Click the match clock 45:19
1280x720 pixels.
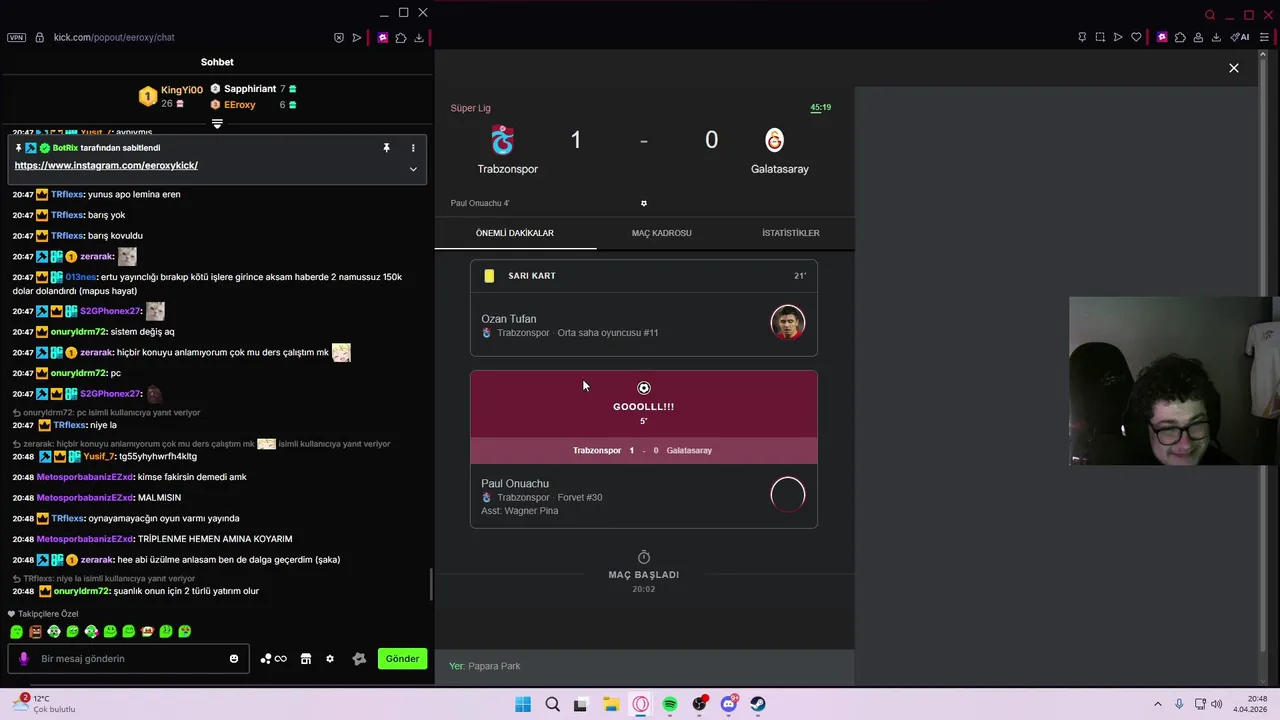click(x=820, y=107)
